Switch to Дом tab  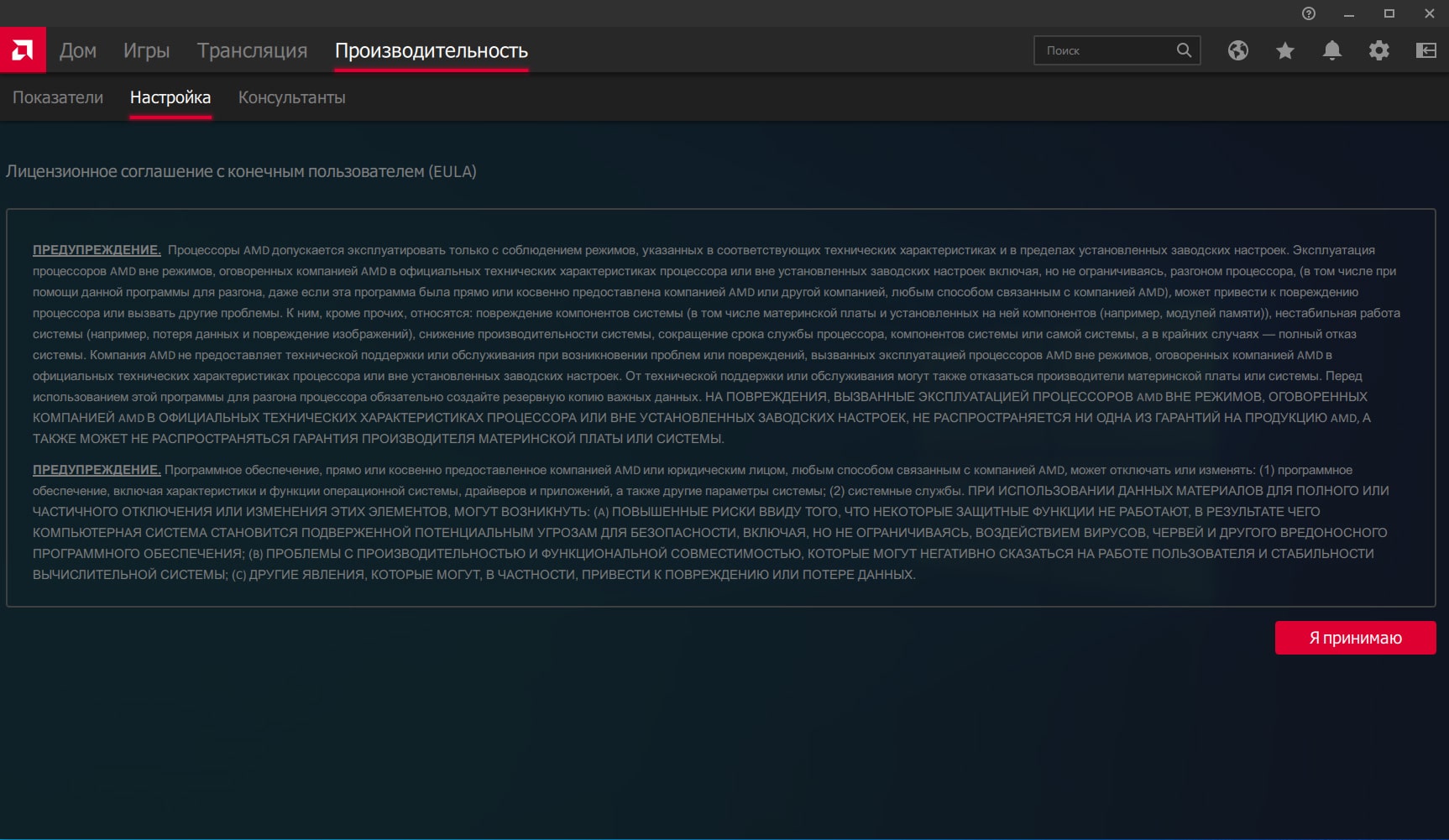click(x=78, y=50)
